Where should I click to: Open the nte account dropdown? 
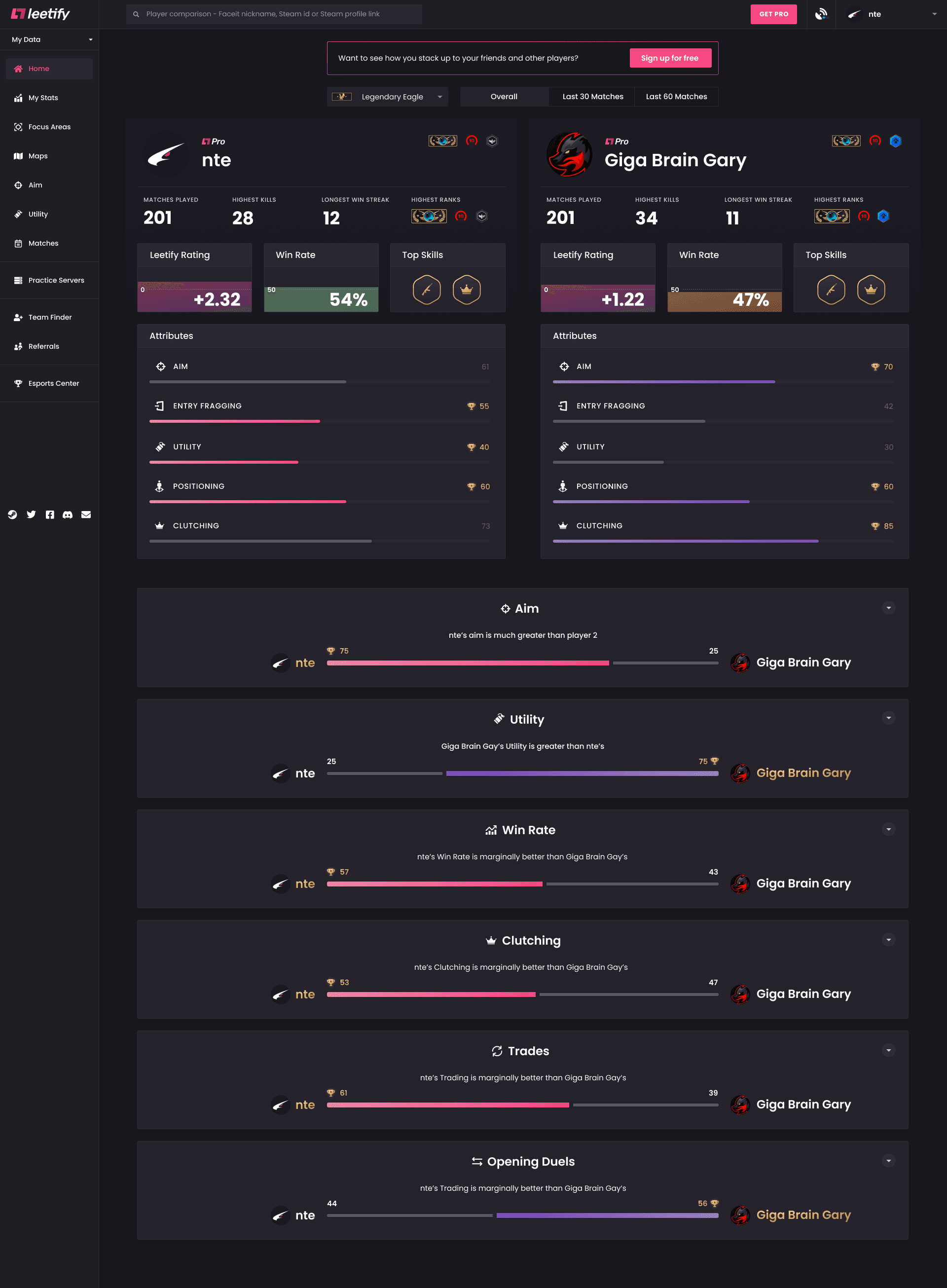(891, 14)
